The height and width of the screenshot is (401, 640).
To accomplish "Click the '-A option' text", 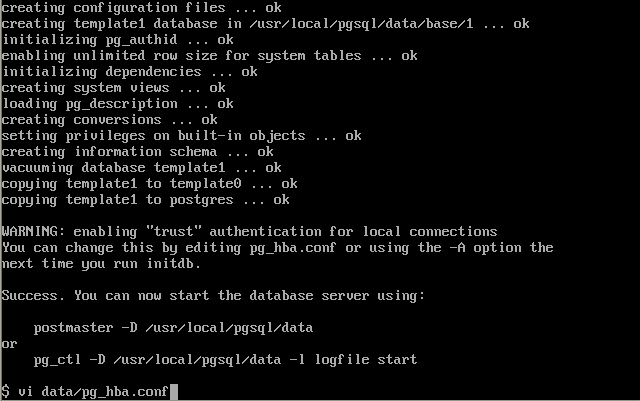I will (485, 248).
